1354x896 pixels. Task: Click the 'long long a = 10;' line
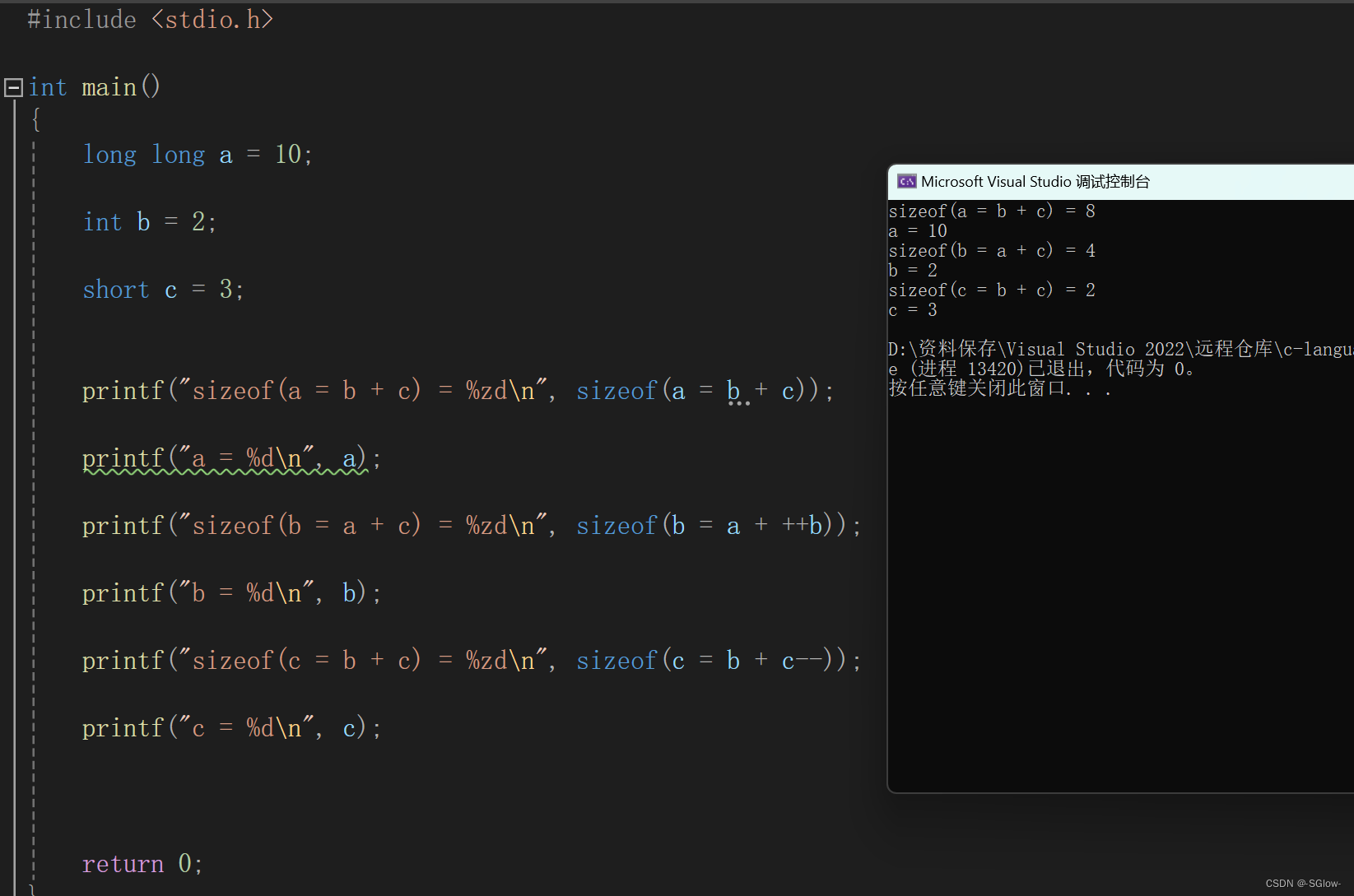pyautogui.click(x=198, y=155)
